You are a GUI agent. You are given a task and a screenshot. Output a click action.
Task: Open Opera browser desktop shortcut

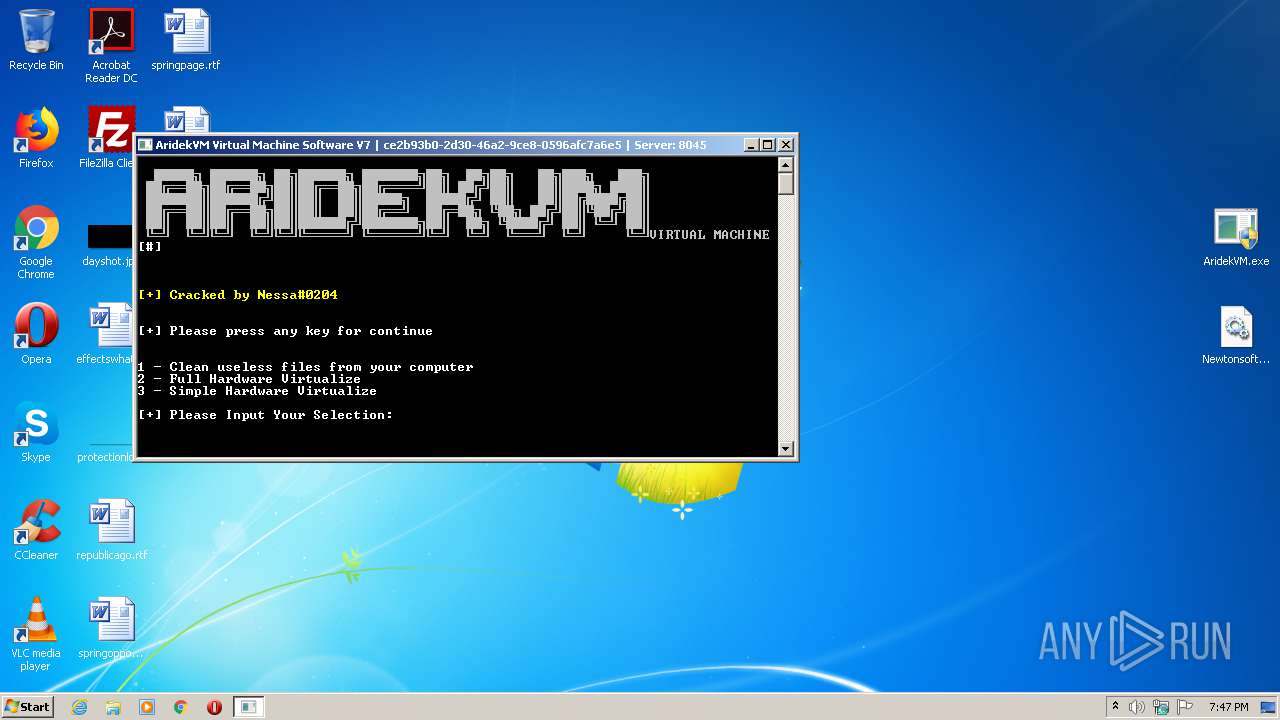click(x=36, y=334)
